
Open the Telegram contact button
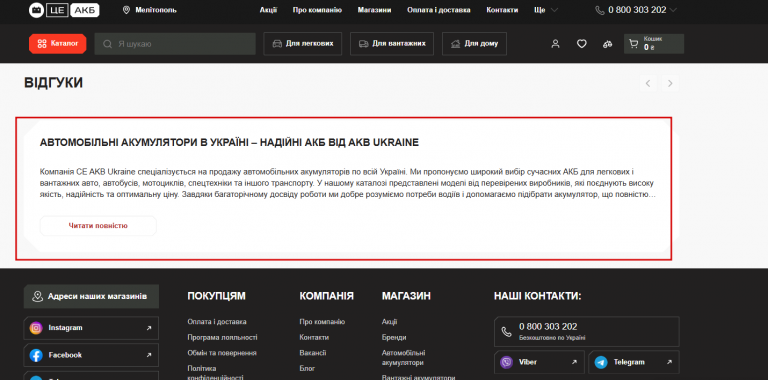(634, 362)
